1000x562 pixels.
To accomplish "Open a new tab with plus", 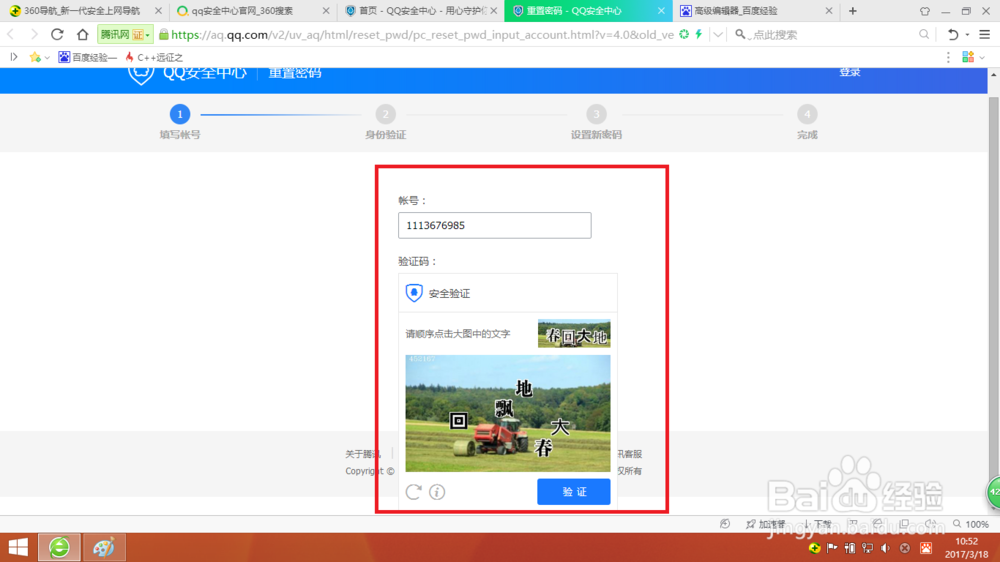I will (853, 11).
